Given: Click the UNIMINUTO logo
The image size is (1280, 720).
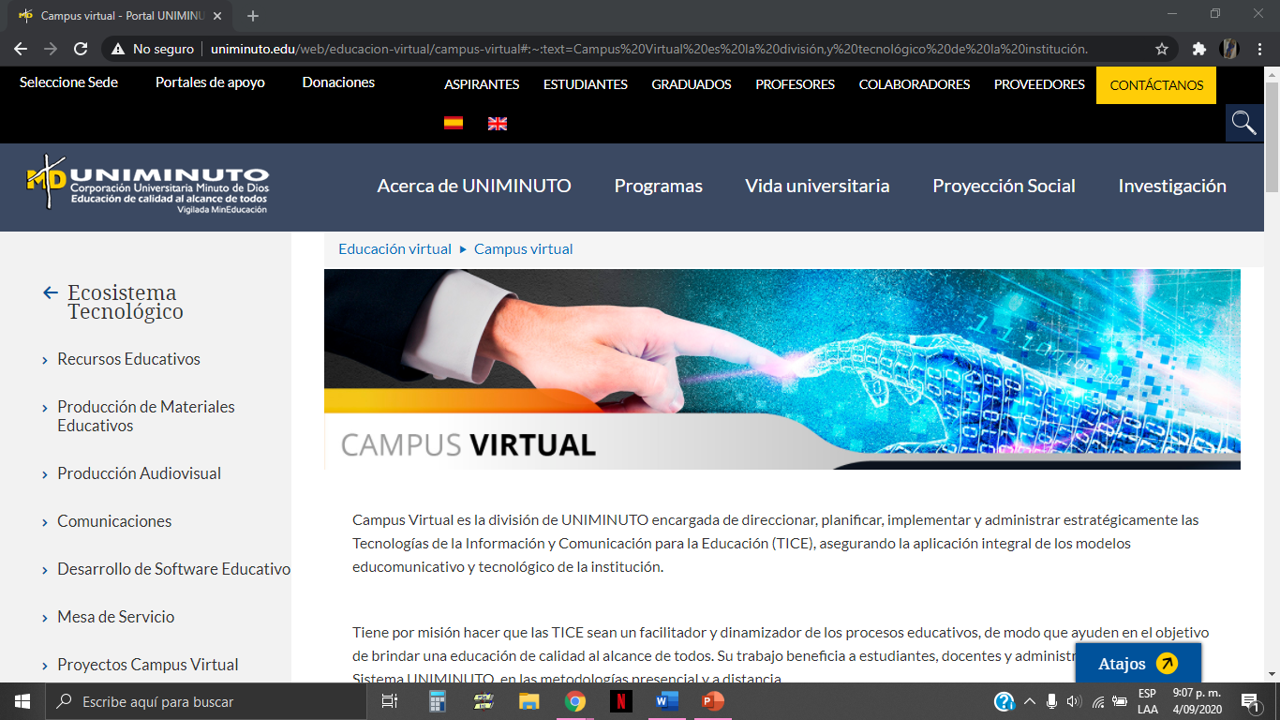Looking at the screenshot, I should click(148, 184).
